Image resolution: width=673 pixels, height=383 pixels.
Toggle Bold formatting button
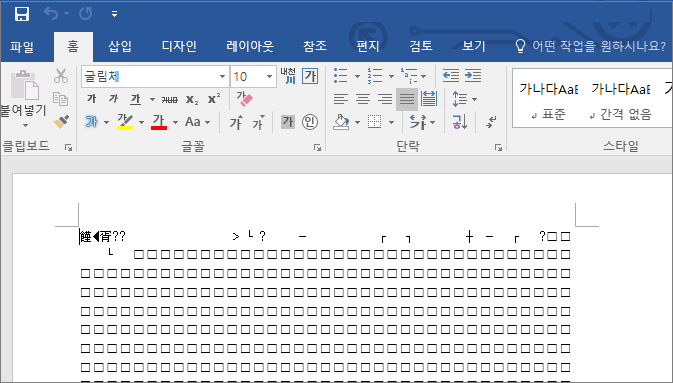[91, 99]
